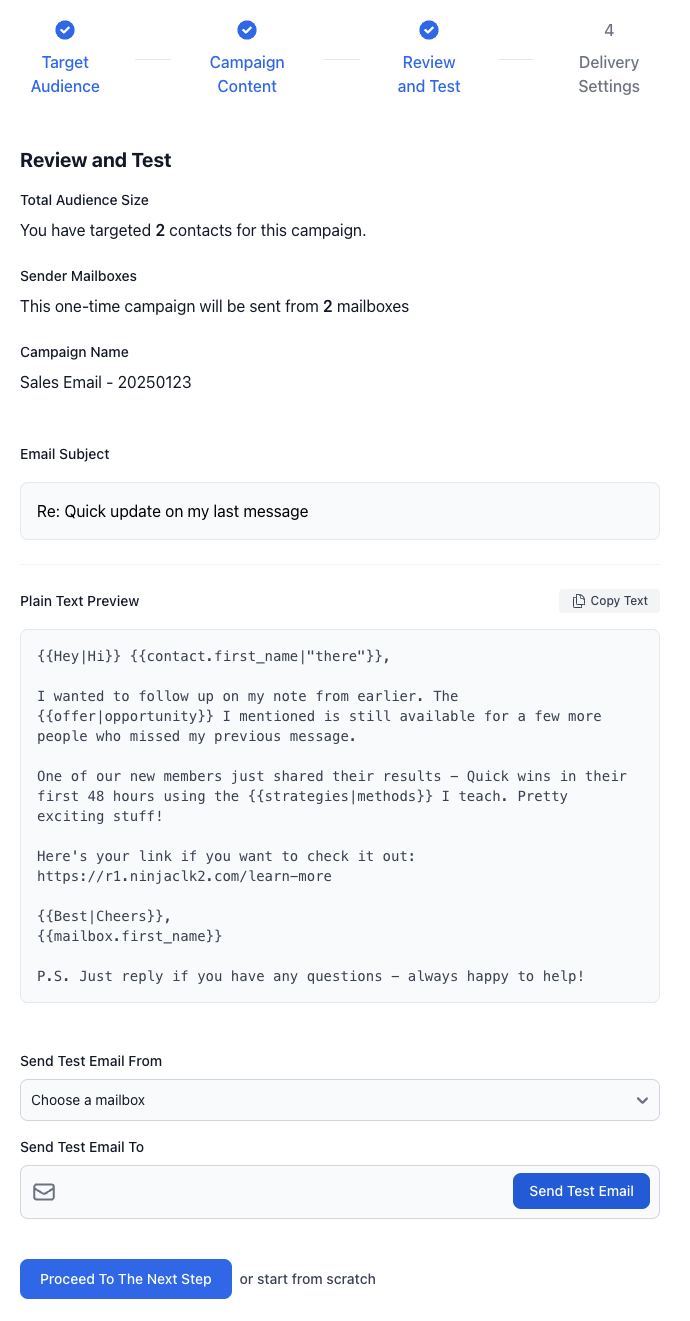The width and height of the screenshot is (690, 1321).
Task: Go to the Delivery Settings step
Action: pos(609,74)
